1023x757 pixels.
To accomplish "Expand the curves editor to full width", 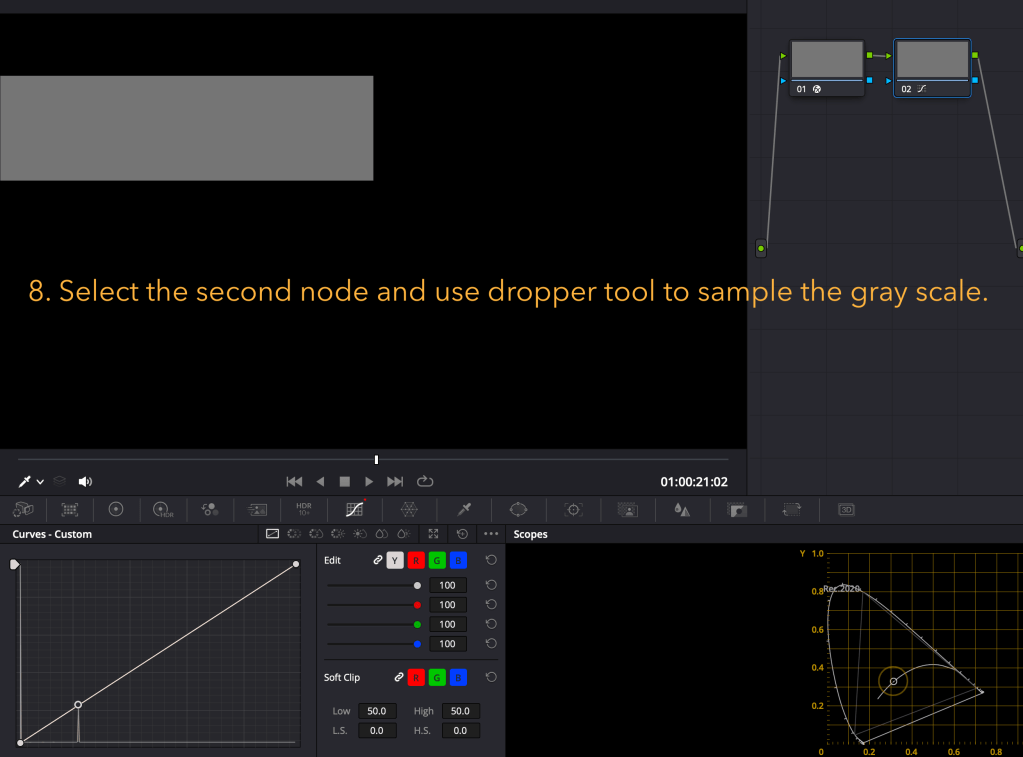I will (x=433, y=534).
